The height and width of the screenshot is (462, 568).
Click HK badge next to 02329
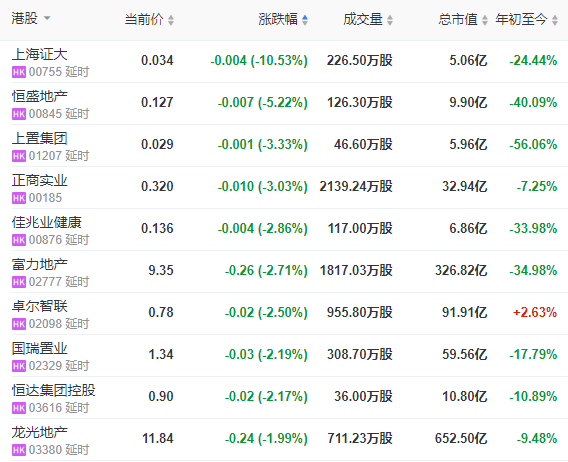tap(19, 366)
